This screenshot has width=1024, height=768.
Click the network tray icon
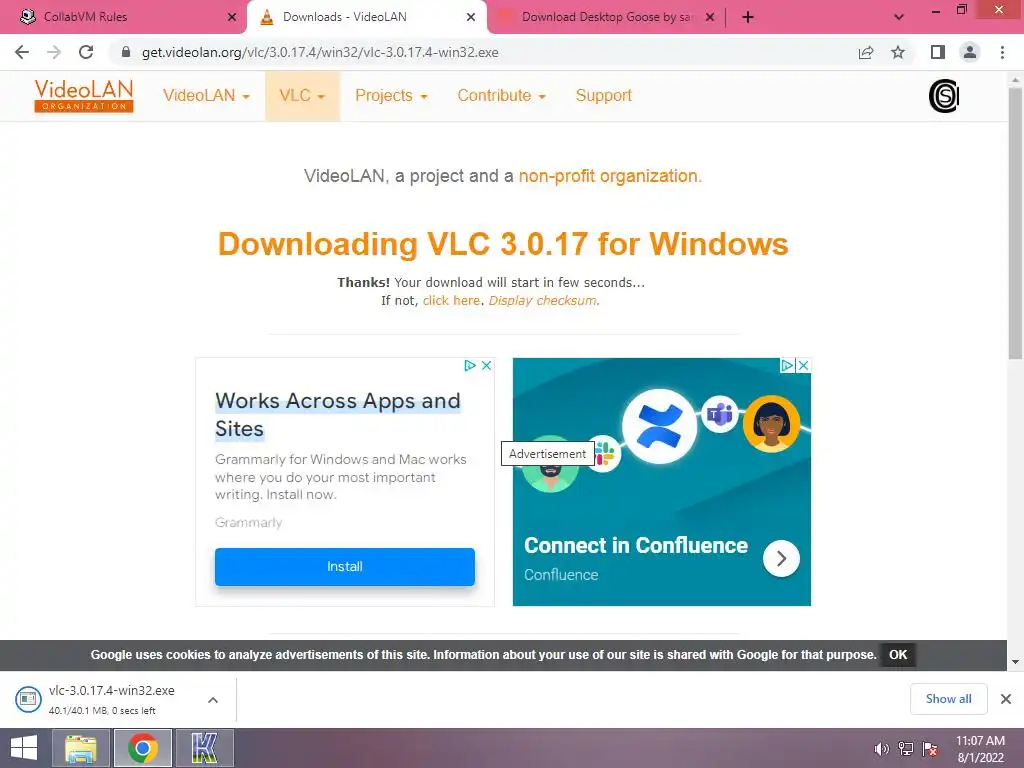coord(906,749)
